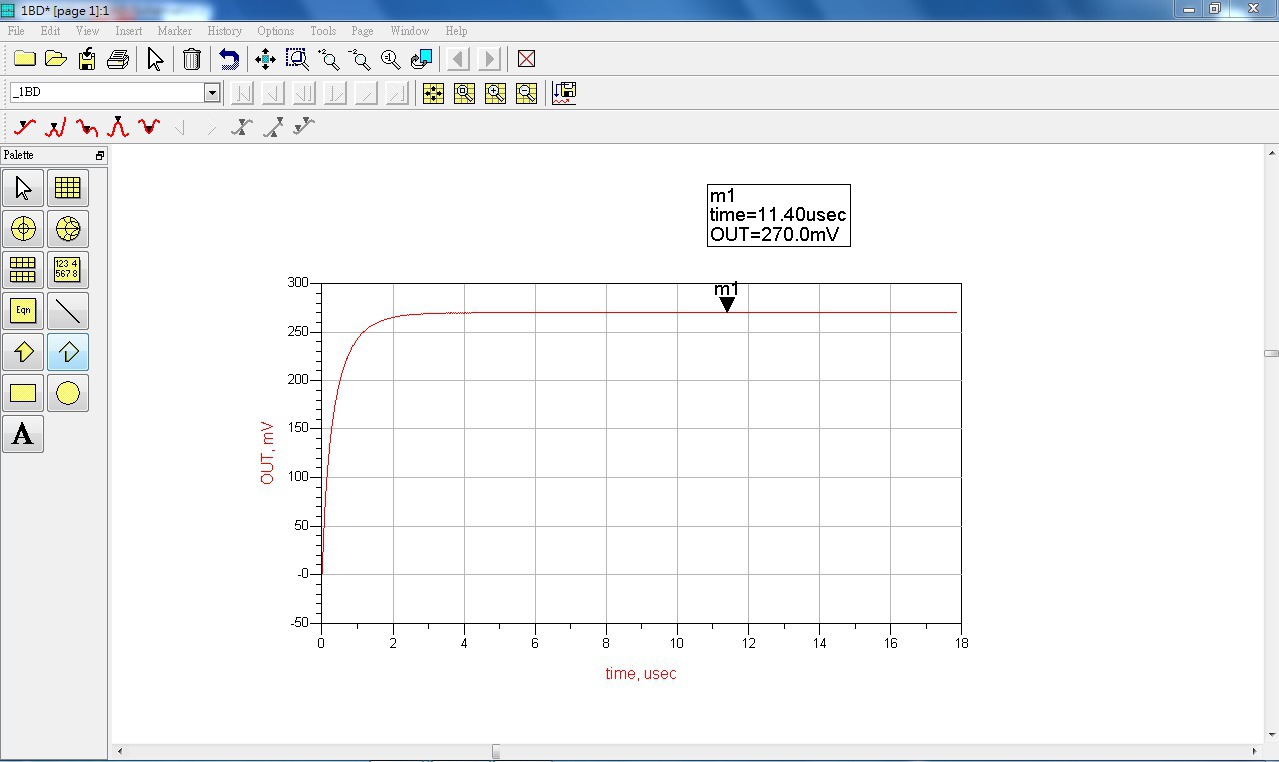
Task: Click the peak marker icon
Action: (x=118, y=127)
